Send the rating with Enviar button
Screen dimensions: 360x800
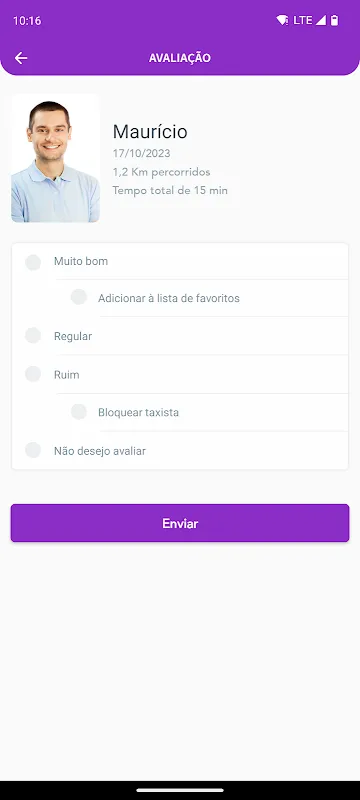pyautogui.click(x=180, y=523)
